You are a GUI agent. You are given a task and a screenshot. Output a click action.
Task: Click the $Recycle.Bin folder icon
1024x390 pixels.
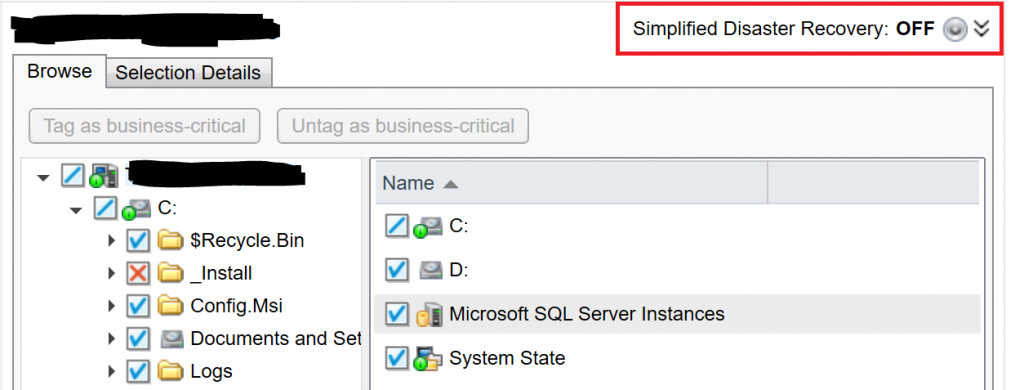point(170,241)
